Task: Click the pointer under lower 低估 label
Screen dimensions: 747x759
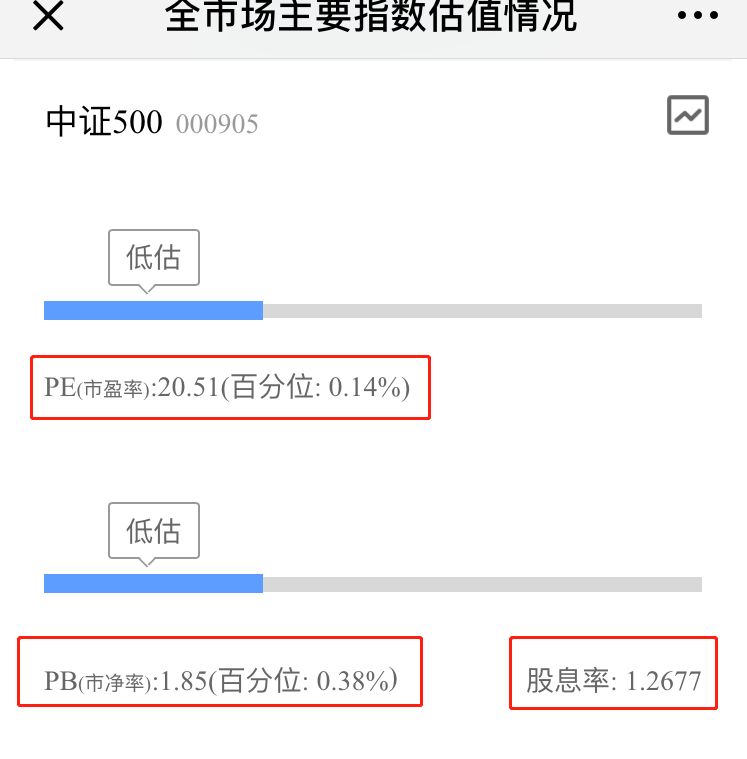Action: [147, 562]
